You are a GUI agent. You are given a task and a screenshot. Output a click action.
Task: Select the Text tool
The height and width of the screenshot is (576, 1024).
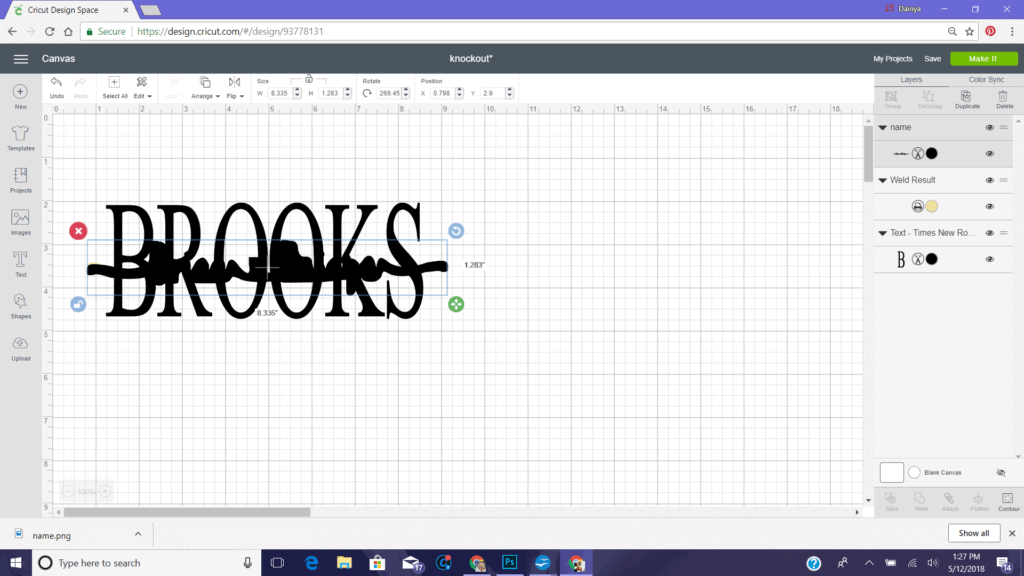point(20,263)
